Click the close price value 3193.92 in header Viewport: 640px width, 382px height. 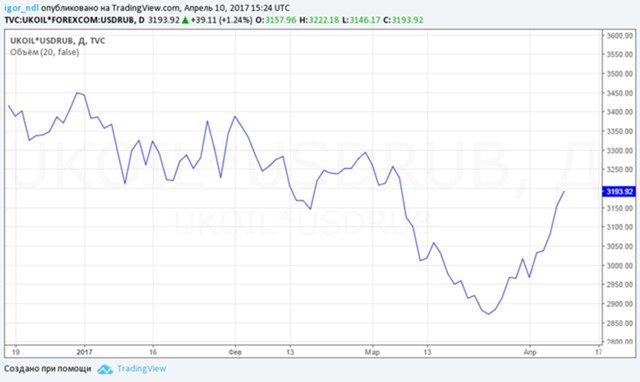point(407,20)
